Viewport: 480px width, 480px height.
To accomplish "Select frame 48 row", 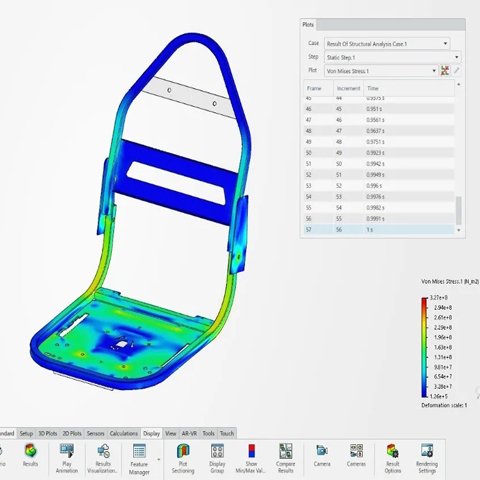I will [379, 131].
